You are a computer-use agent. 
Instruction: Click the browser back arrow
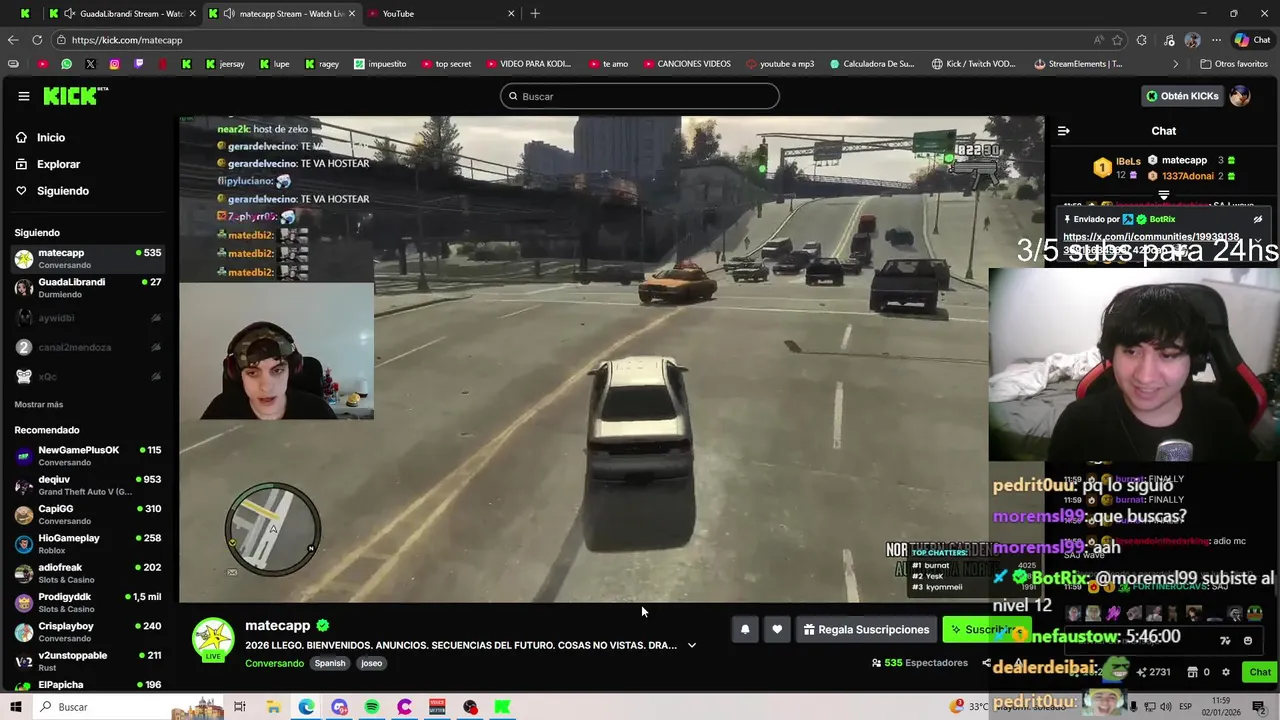13,40
